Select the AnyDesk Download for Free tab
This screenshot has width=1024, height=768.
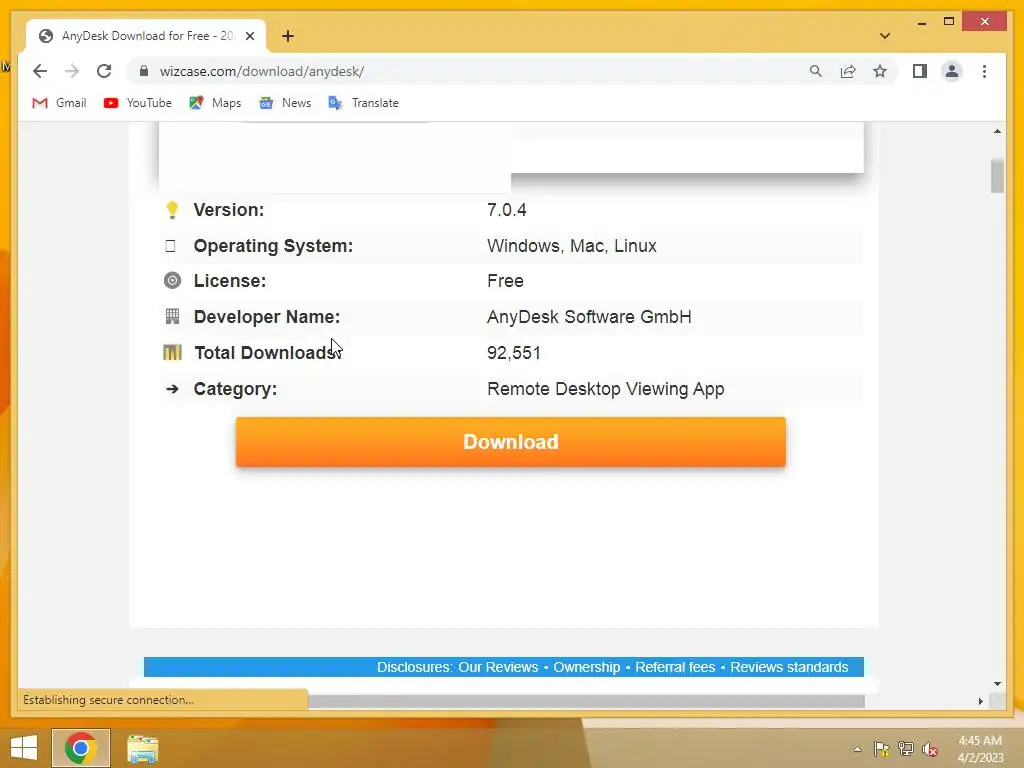(x=146, y=36)
